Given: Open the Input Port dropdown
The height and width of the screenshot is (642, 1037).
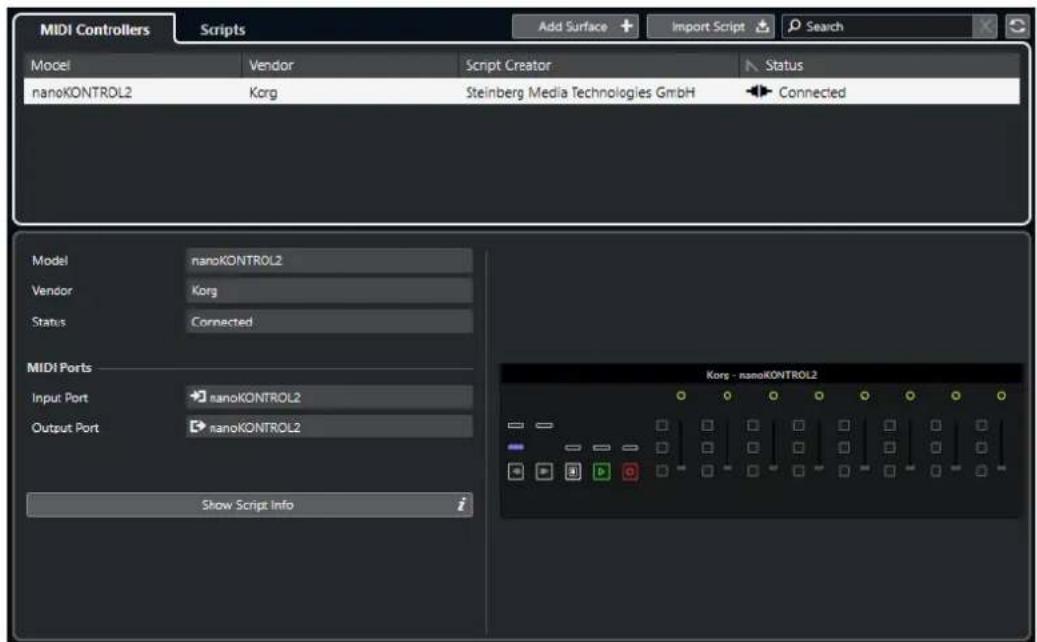Looking at the screenshot, I should [x=329, y=397].
